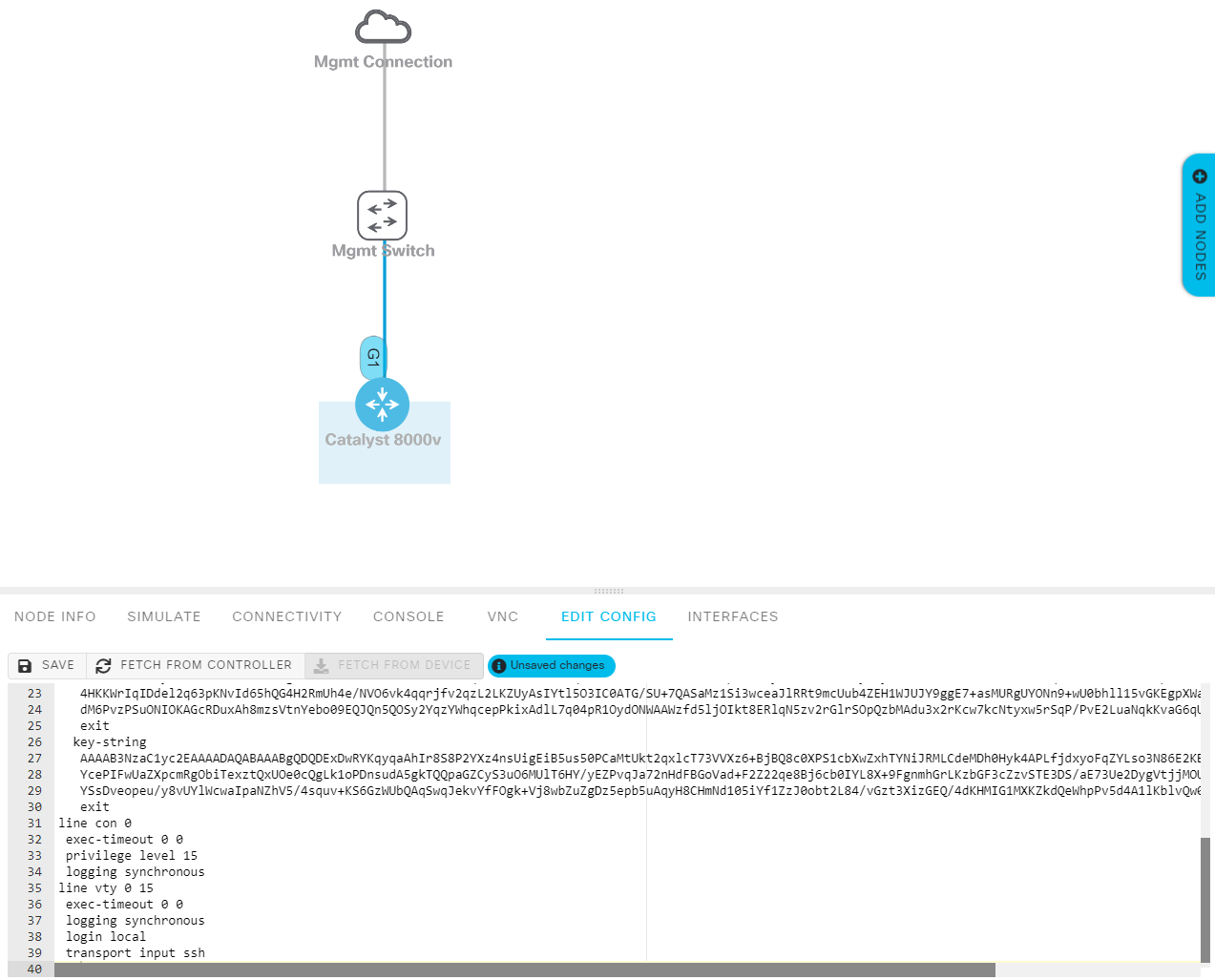This screenshot has width=1215, height=980.
Task: Select the Mgmt Switch node icon
Action: coord(382,215)
